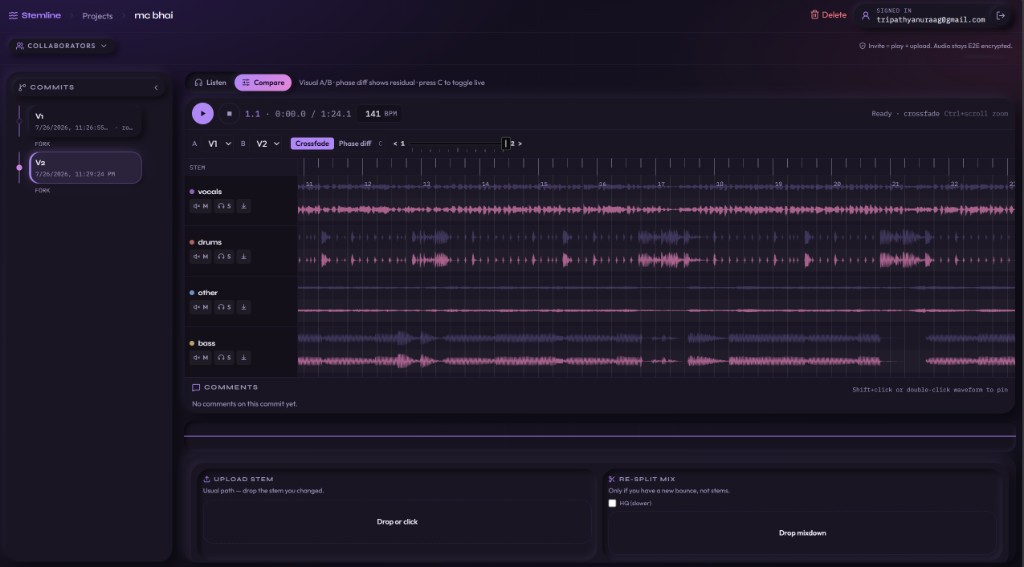1024x567 pixels.
Task: Collapse the Commits panel with the chevron
Action: (155, 87)
